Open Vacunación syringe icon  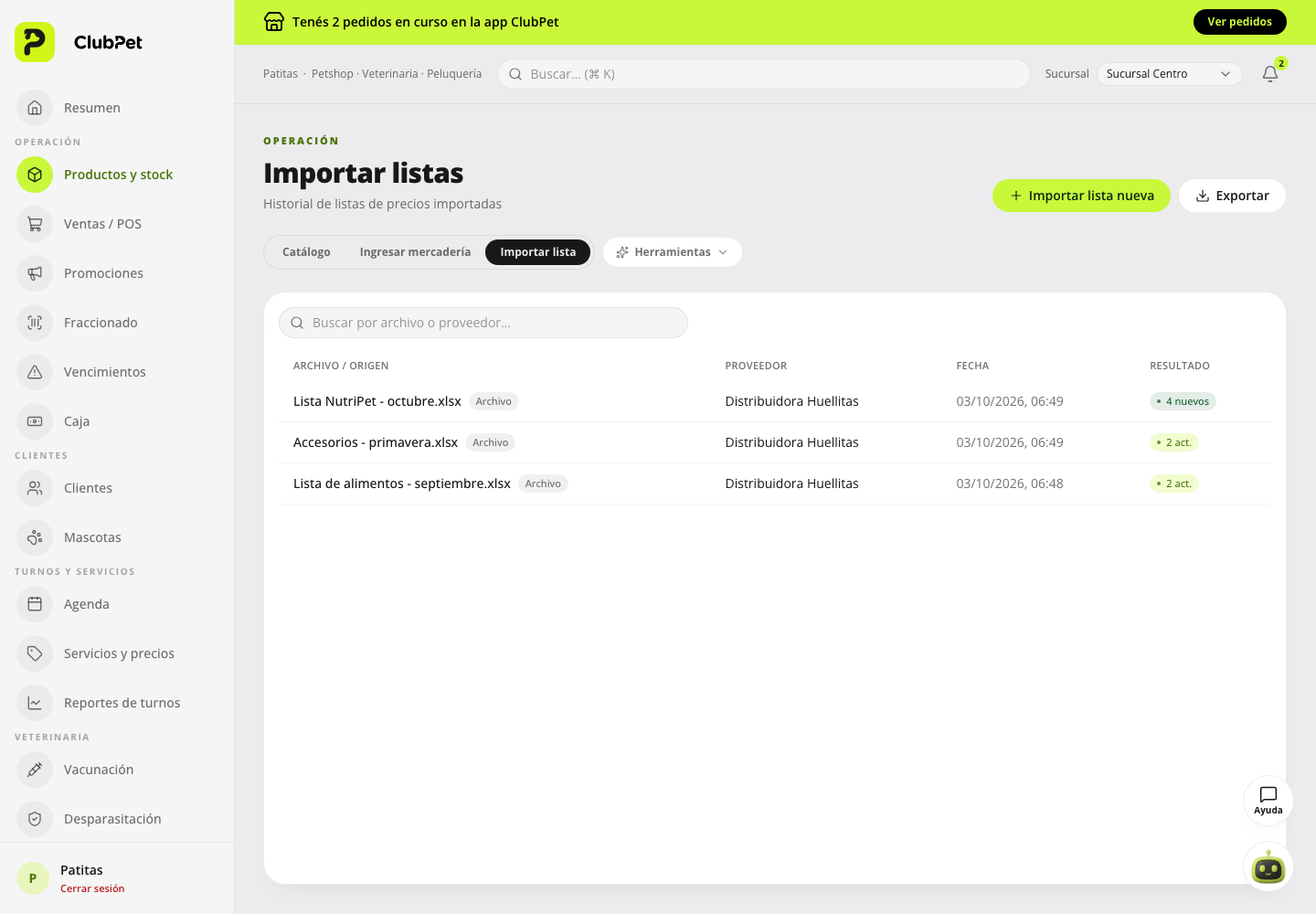point(35,770)
